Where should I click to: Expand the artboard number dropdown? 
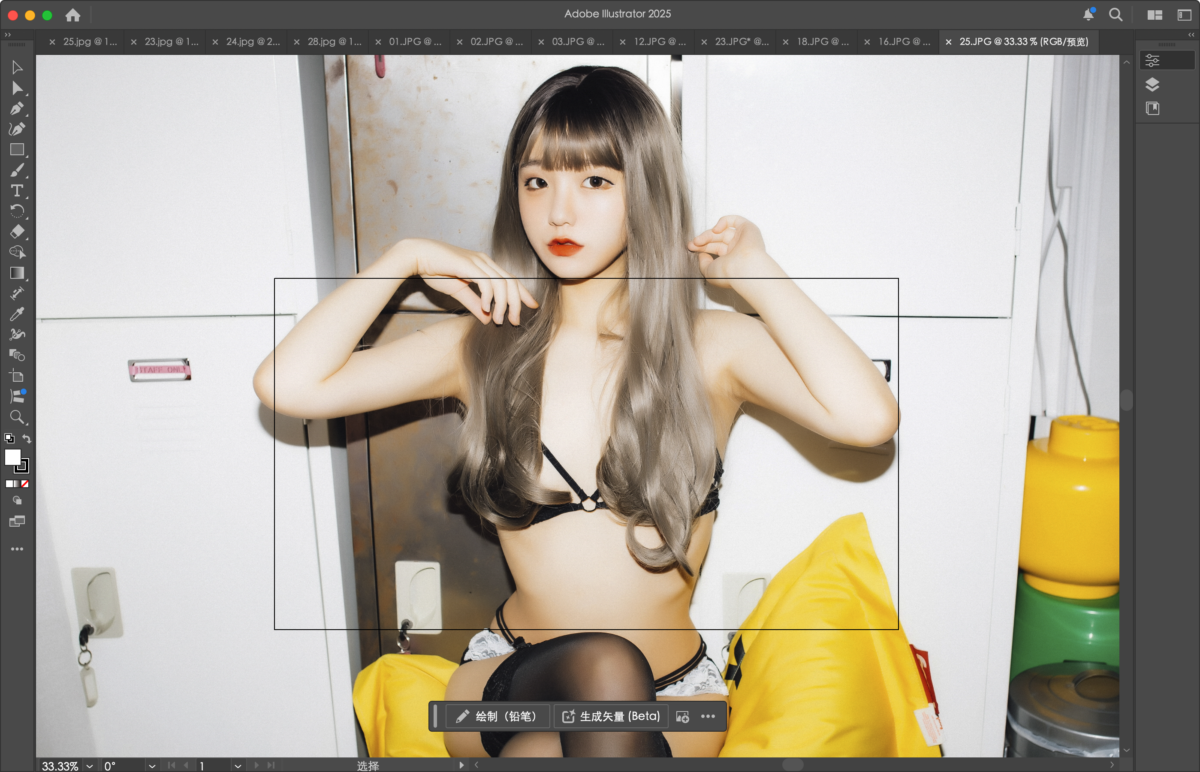(x=237, y=765)
